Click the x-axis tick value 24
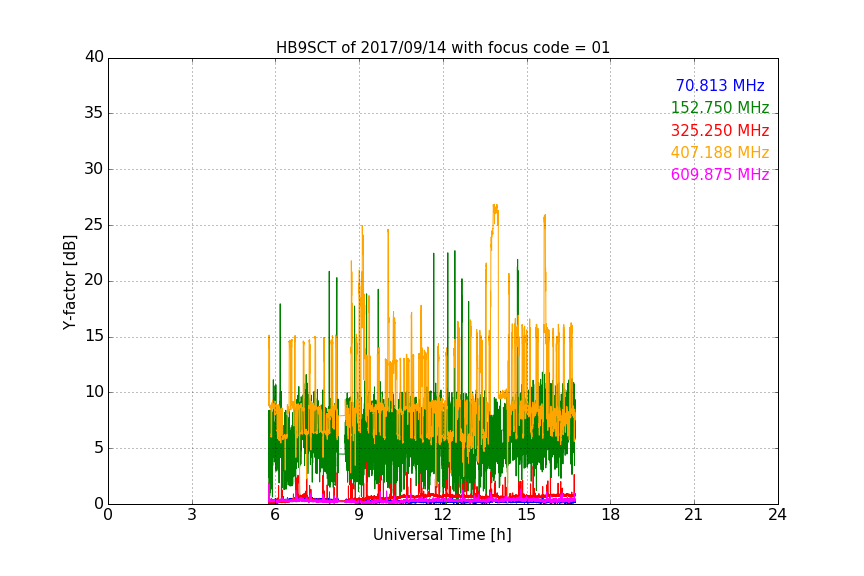The height and width of the screenshot is (576, 864). (777, 515)
